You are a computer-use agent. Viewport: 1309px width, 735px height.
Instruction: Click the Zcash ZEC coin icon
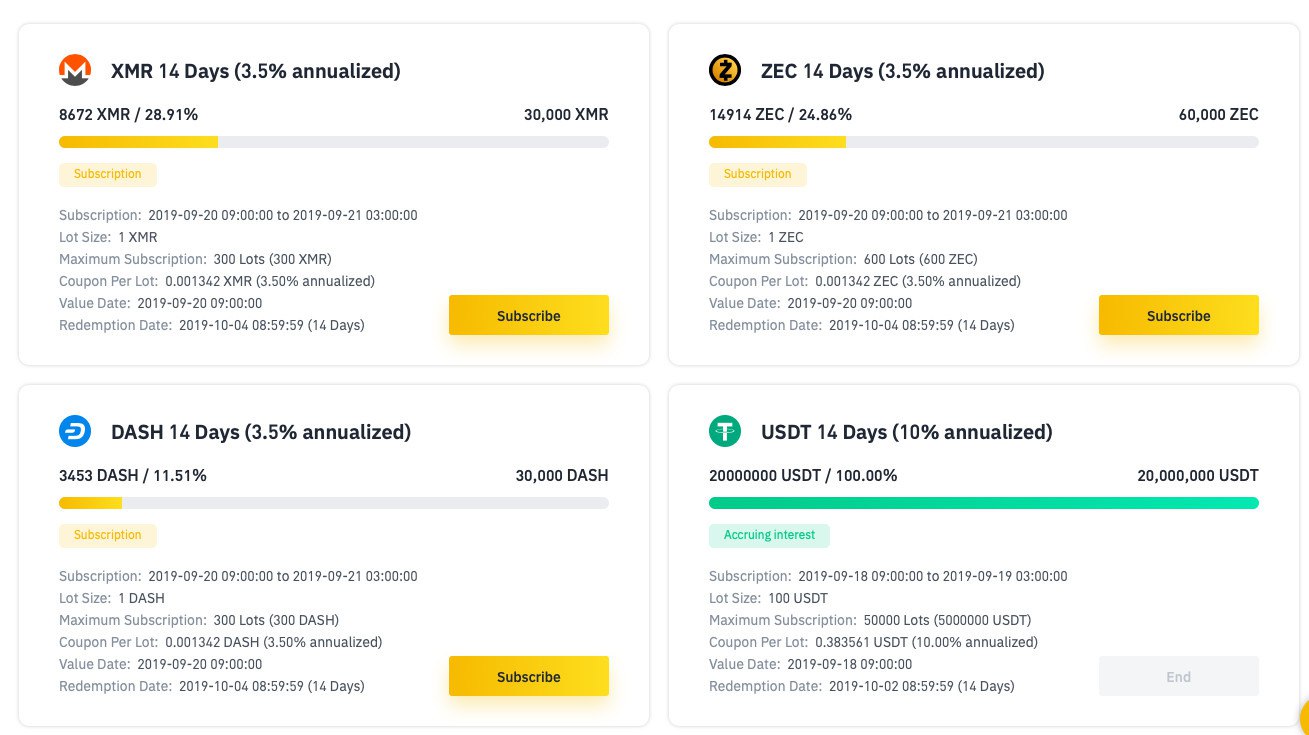click(x=725, y=70)
